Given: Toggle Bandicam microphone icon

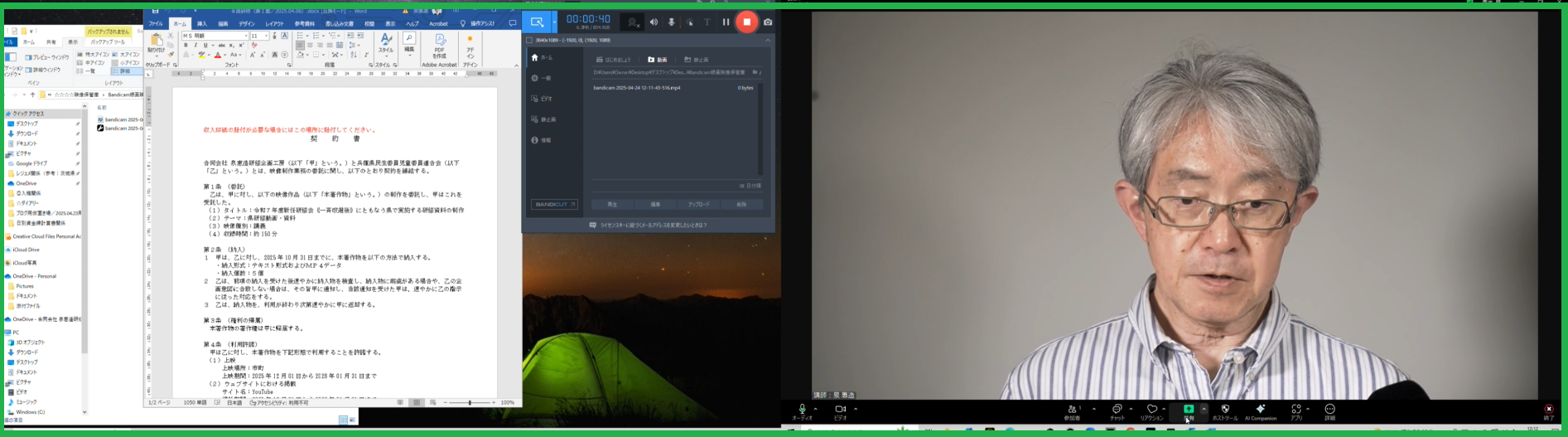Looking at the screenshot, I should (672, 22).
